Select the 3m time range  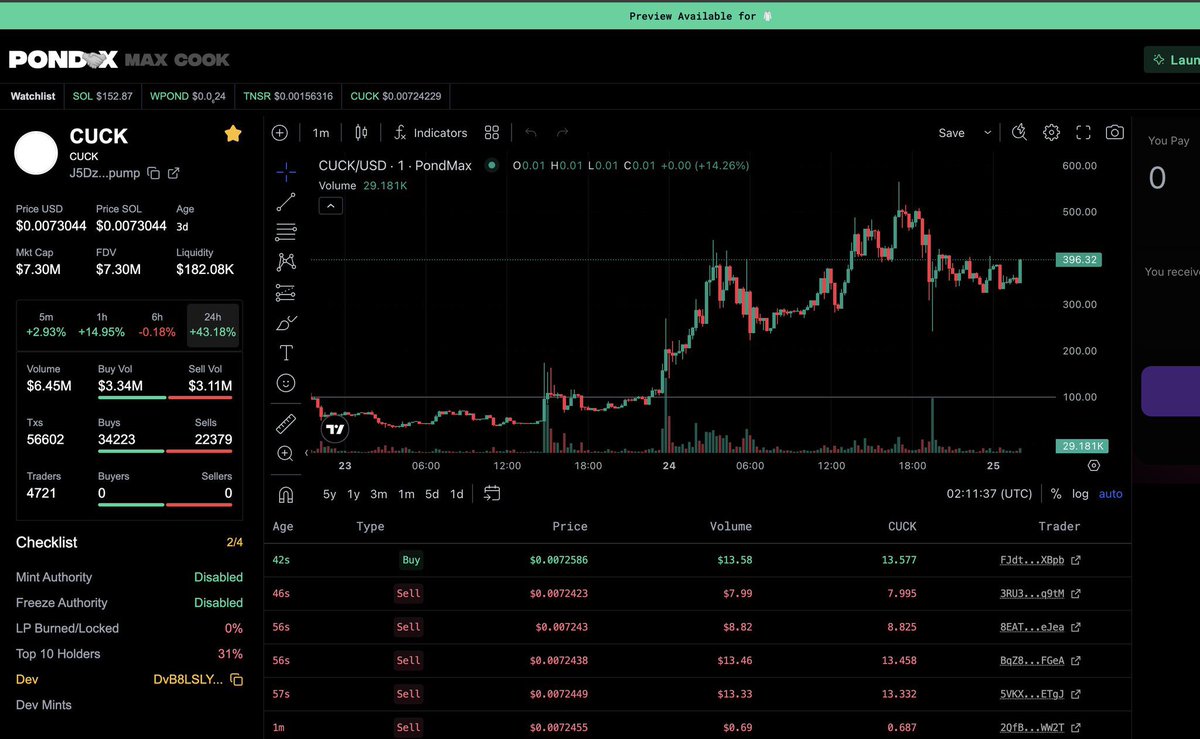click(x=379, y=494)
